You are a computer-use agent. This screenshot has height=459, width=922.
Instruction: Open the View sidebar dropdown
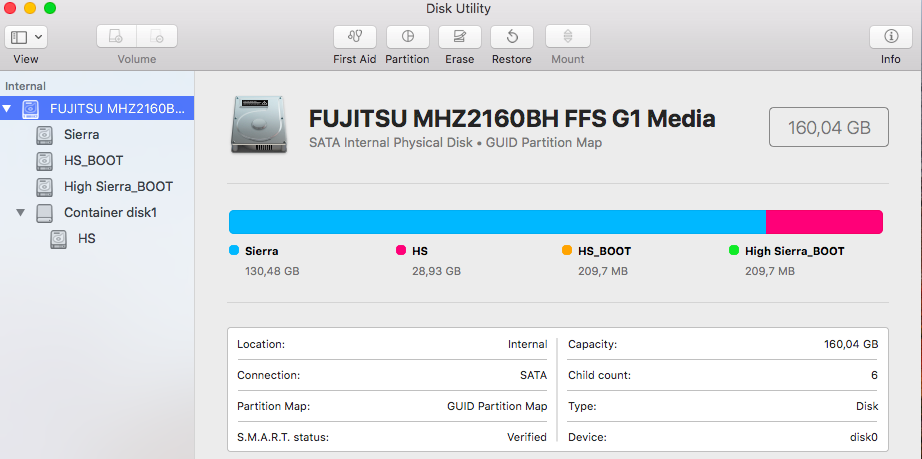26,37
